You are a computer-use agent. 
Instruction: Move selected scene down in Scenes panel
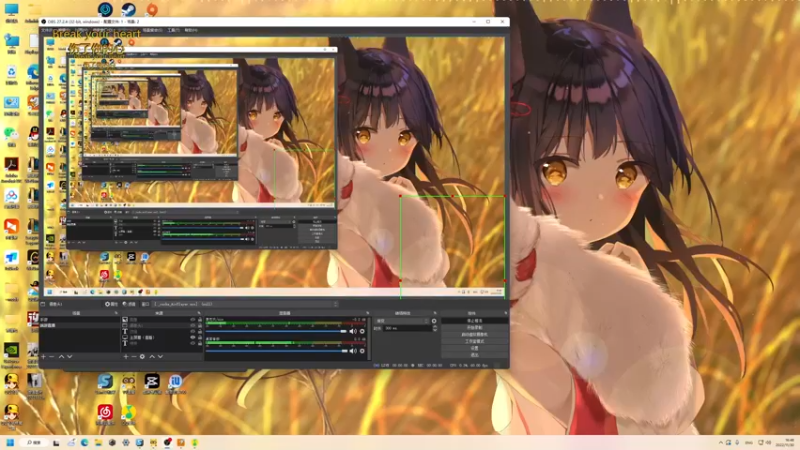69,357
